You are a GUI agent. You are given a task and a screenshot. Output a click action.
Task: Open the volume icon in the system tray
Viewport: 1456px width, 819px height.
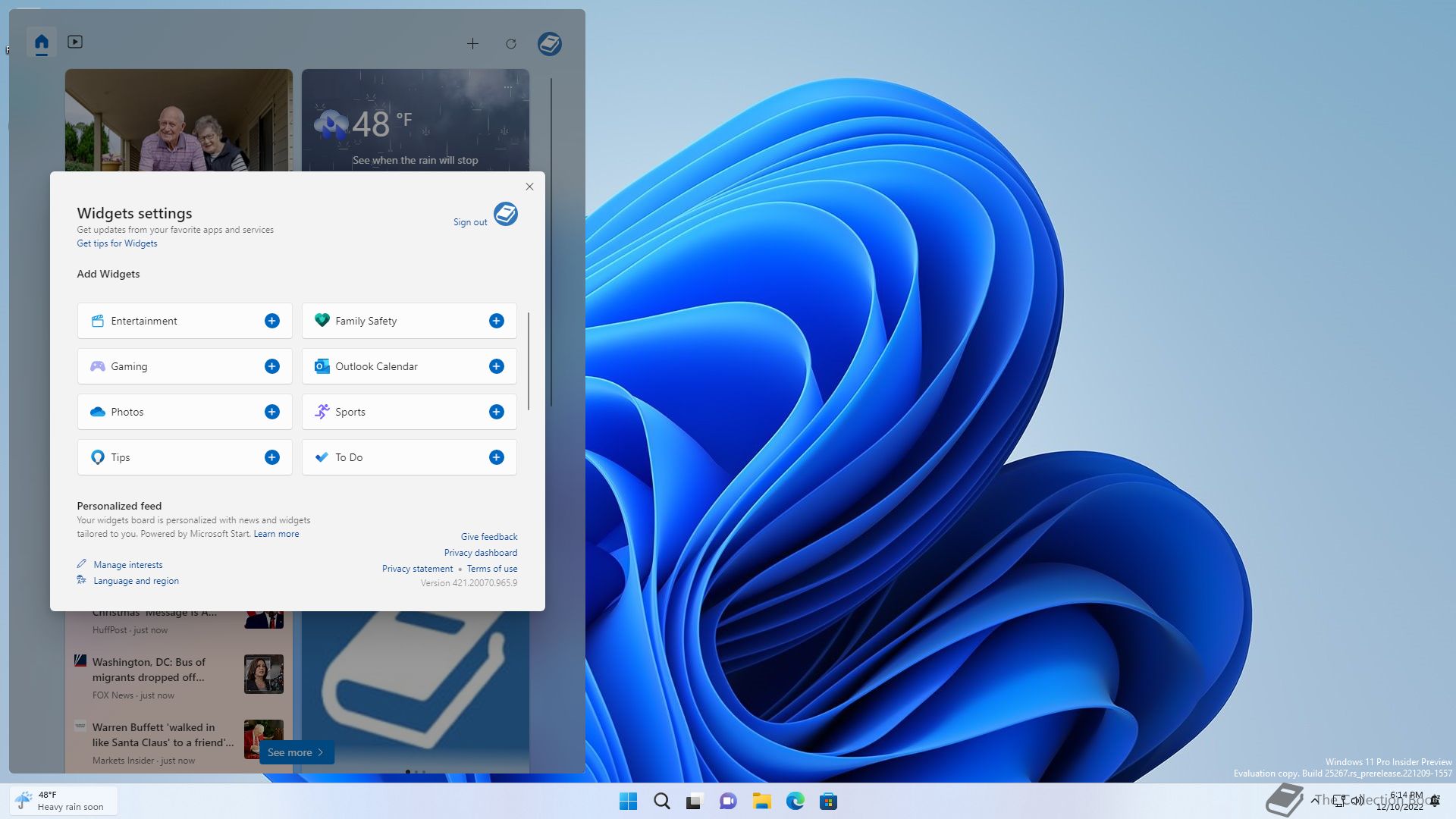point(1357,800)
